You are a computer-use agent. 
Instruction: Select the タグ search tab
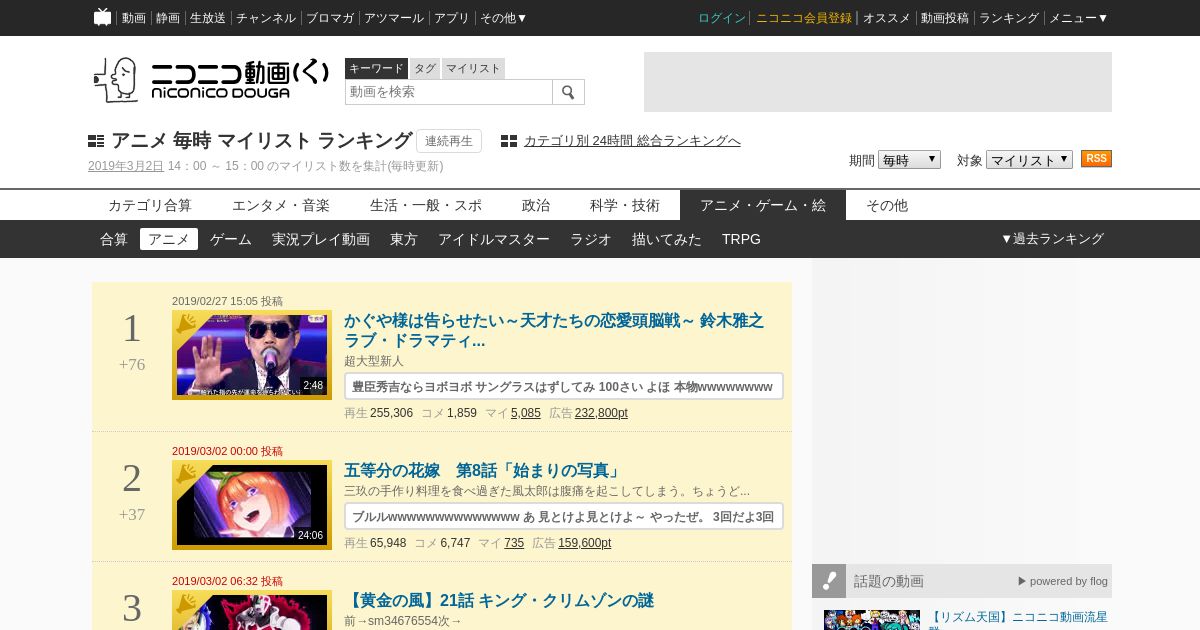pos(425,68)
